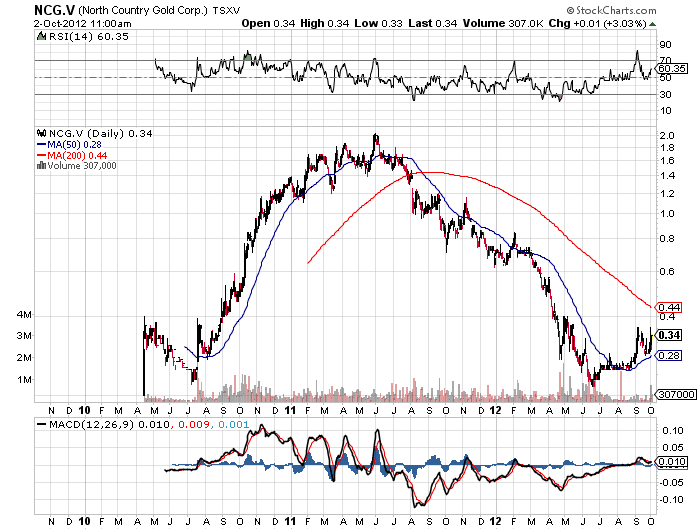700x530 pixels.
Task: Click the -0.10 level on the MACD axis
Action: 671,500
